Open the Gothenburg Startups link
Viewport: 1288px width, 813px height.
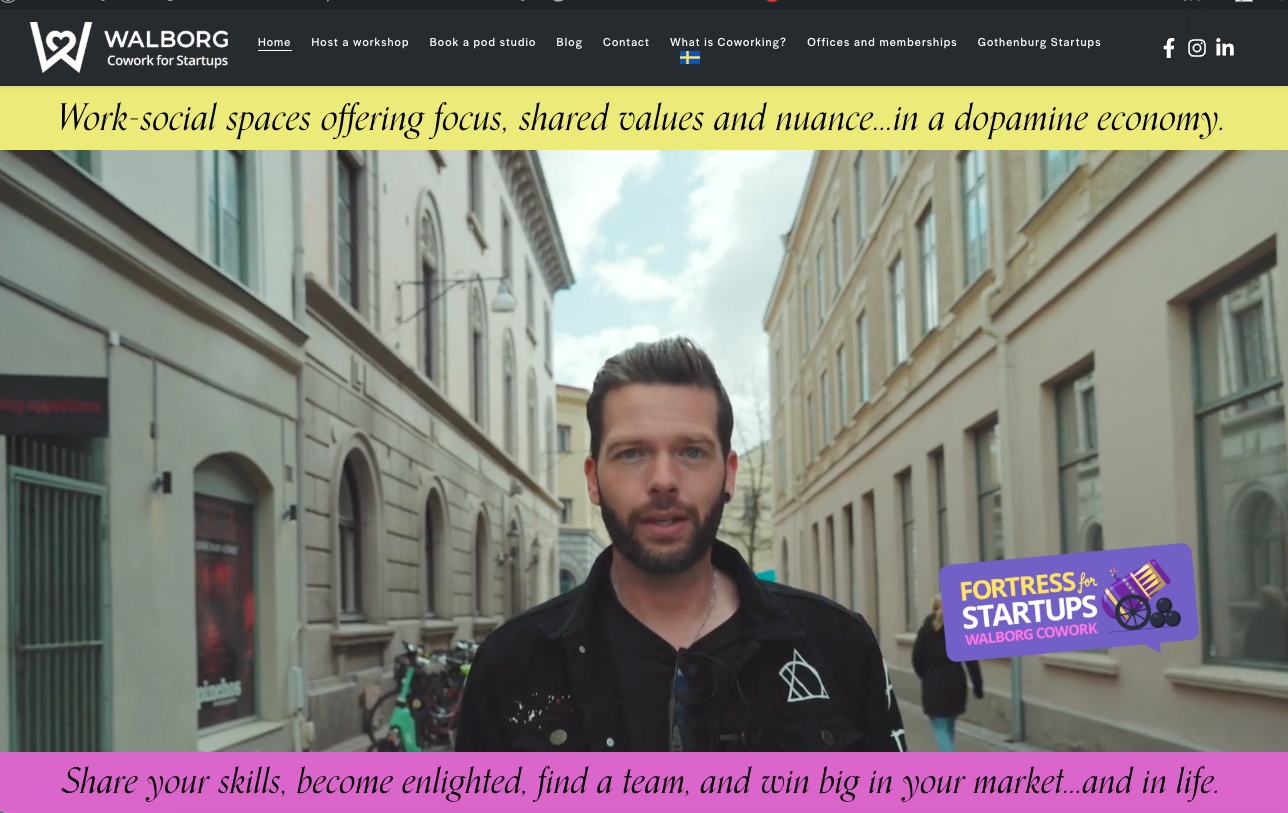click(x=1039, y=42)
